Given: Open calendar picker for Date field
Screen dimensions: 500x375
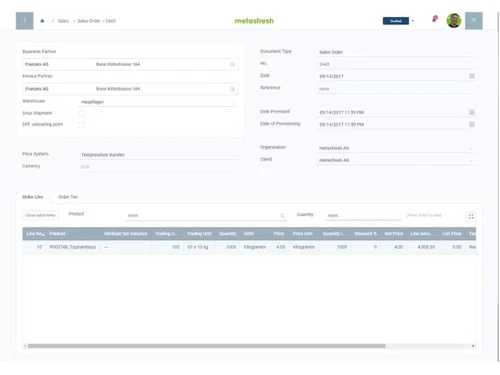Looking at the screenshot, I should pos(472,76).
